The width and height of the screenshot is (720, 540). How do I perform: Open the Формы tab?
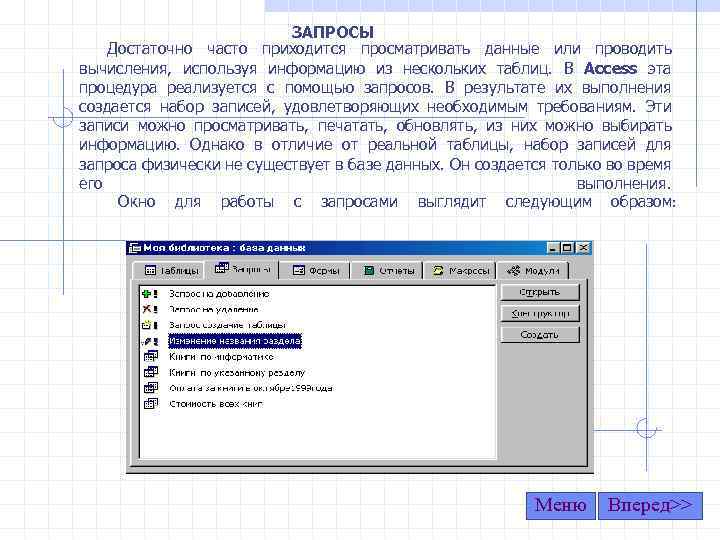click(315, 270)
